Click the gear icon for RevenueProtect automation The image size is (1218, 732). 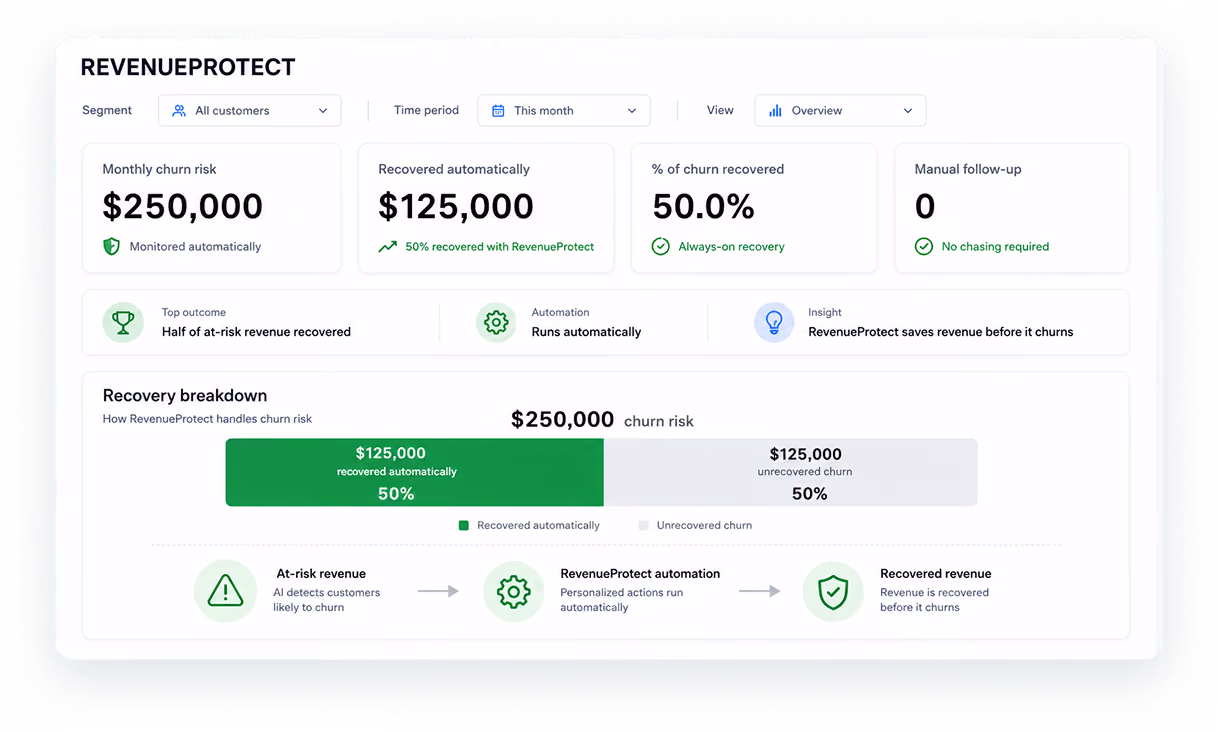[x=514, y=591]
